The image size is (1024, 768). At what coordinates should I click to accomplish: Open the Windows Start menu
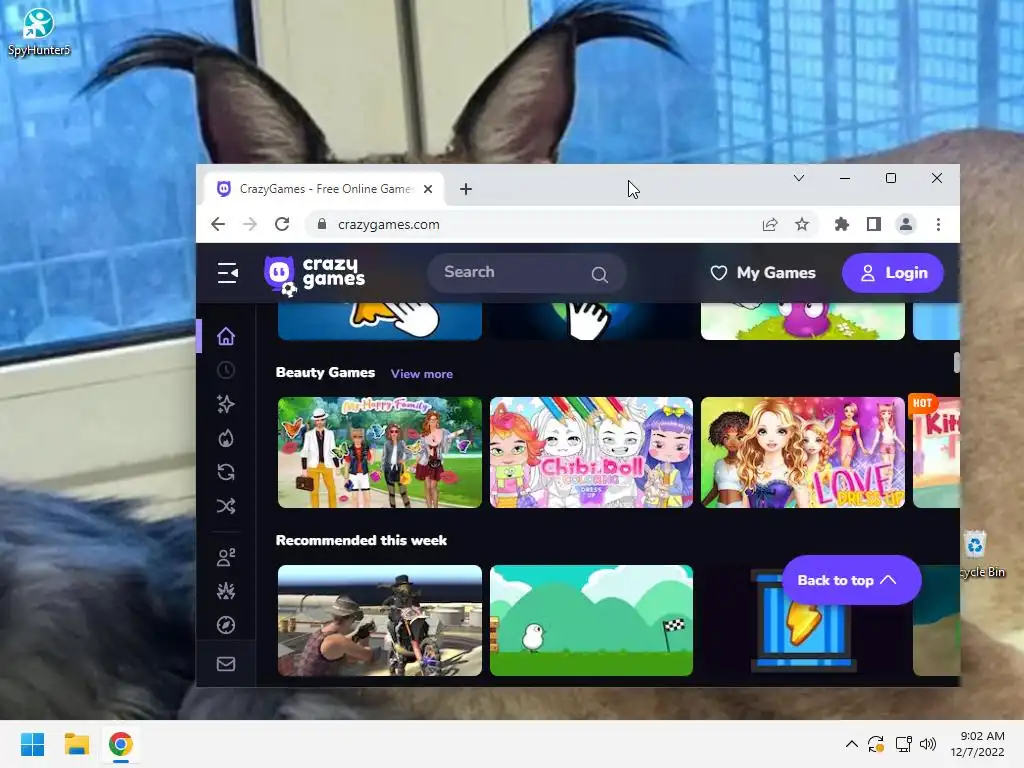pos(33,744)
